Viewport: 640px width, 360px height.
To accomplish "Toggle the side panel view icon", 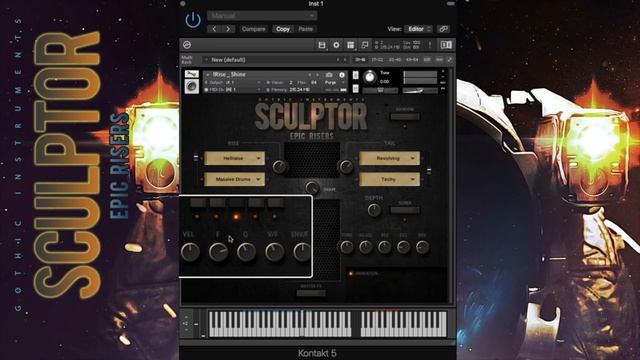I will click(446, 45).
